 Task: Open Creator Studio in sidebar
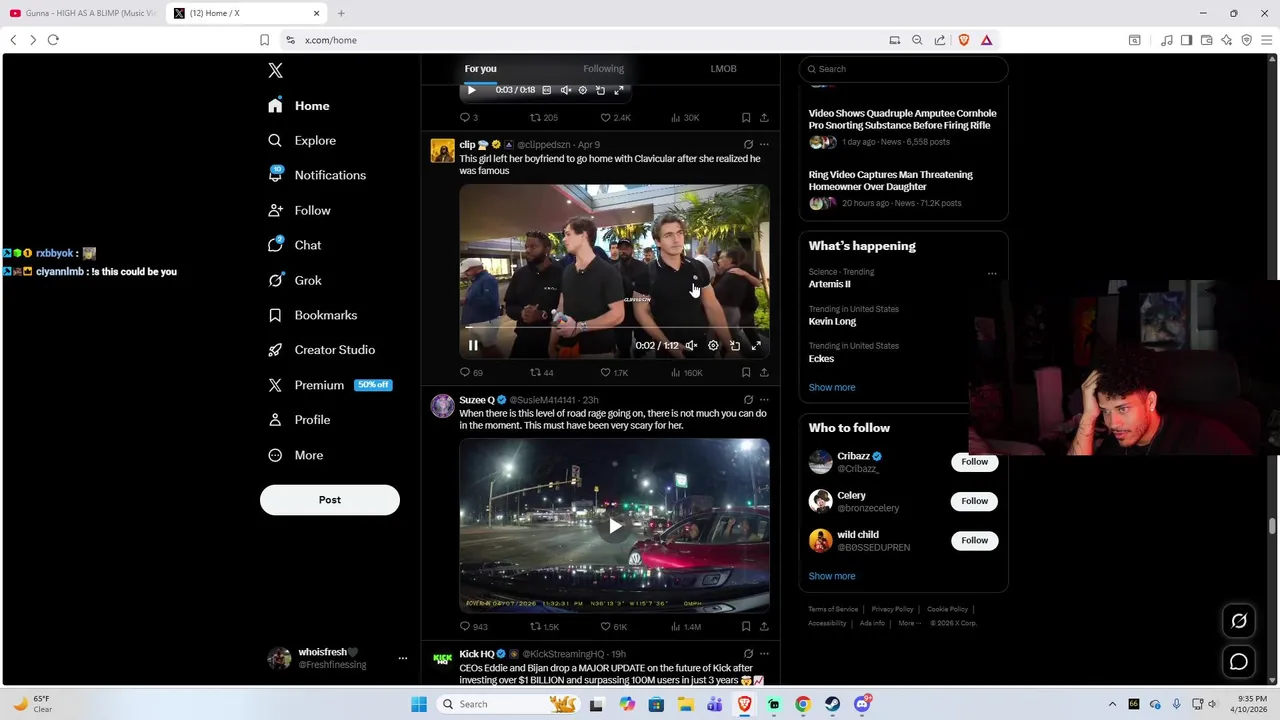(x=321, y=350)
